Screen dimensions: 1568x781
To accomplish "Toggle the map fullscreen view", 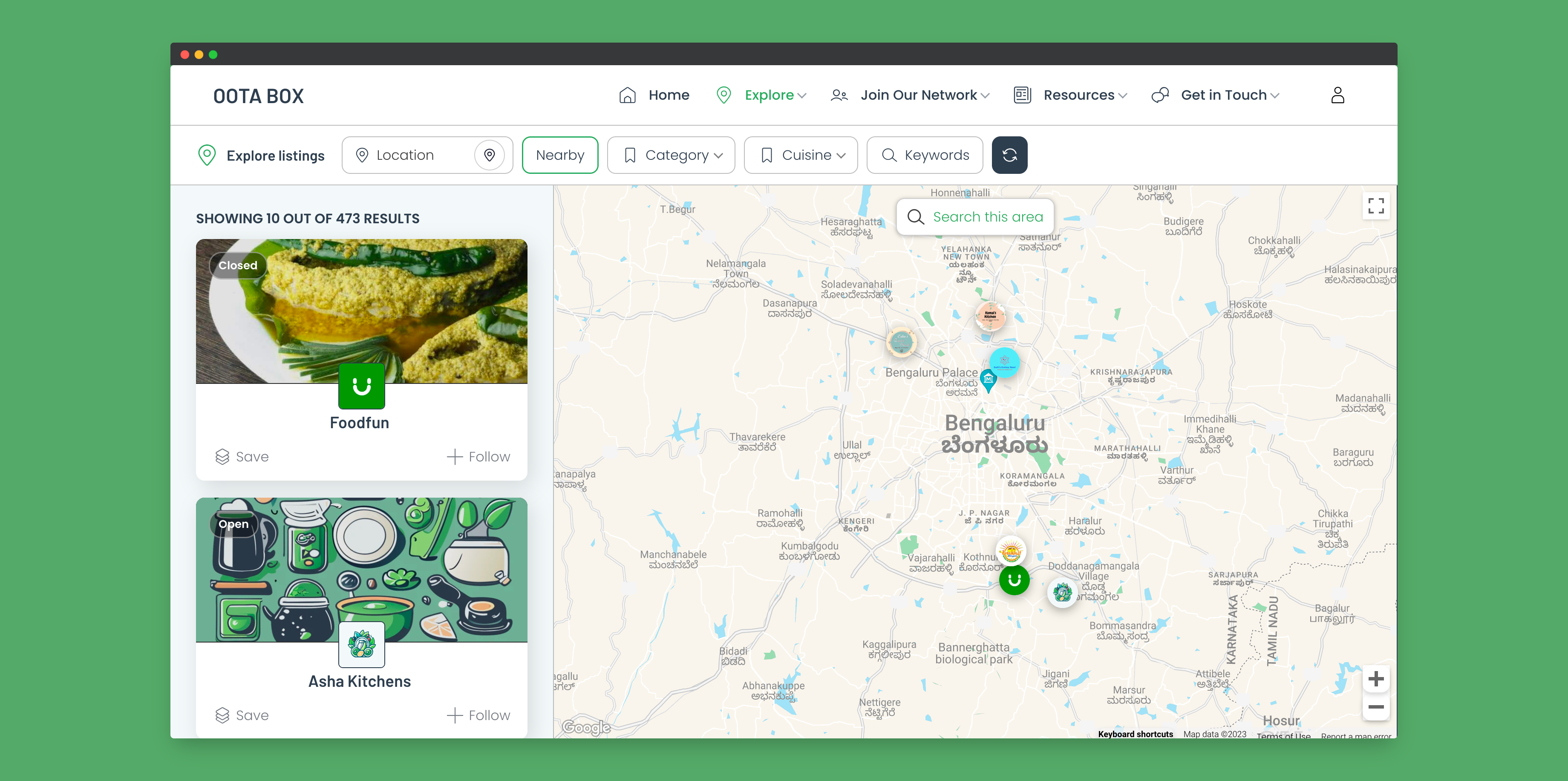I will click(x=1376, y=206).
